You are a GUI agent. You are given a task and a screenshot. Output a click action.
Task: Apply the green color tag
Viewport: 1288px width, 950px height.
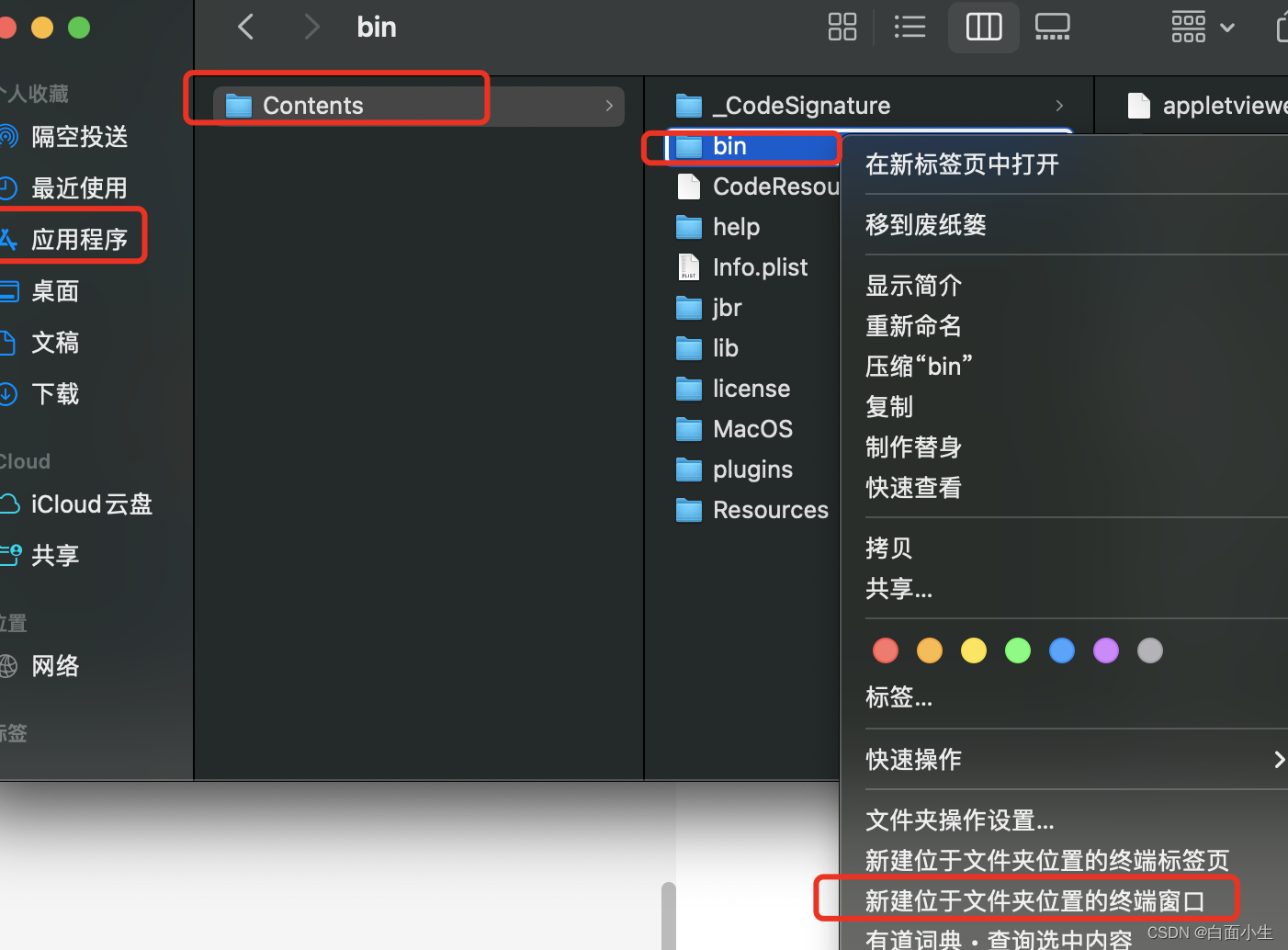point(1018,650)
